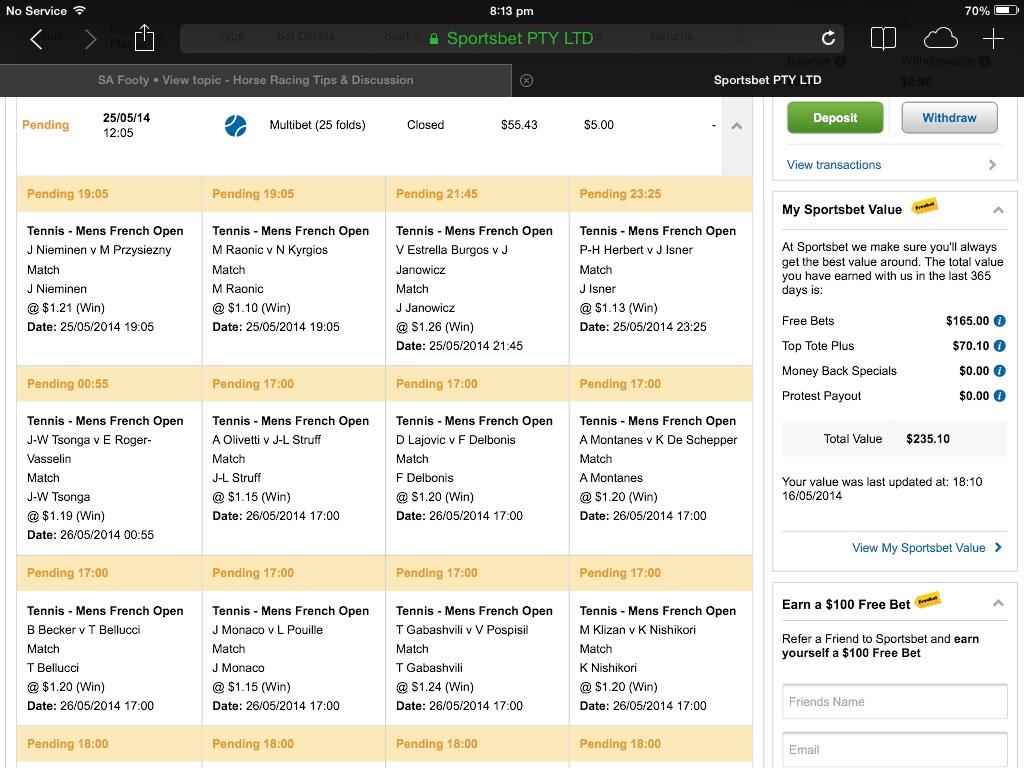Click the Freebet badge beside My Sportsbet Value
Screen dimensions: 1024x768
pos(924,207)
